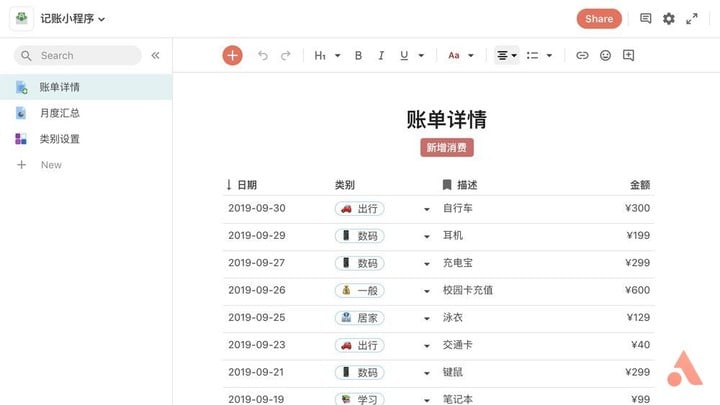This screenshot has width=720, height=405.
Task: Toggle underline formatting
Action: [404, 56]
